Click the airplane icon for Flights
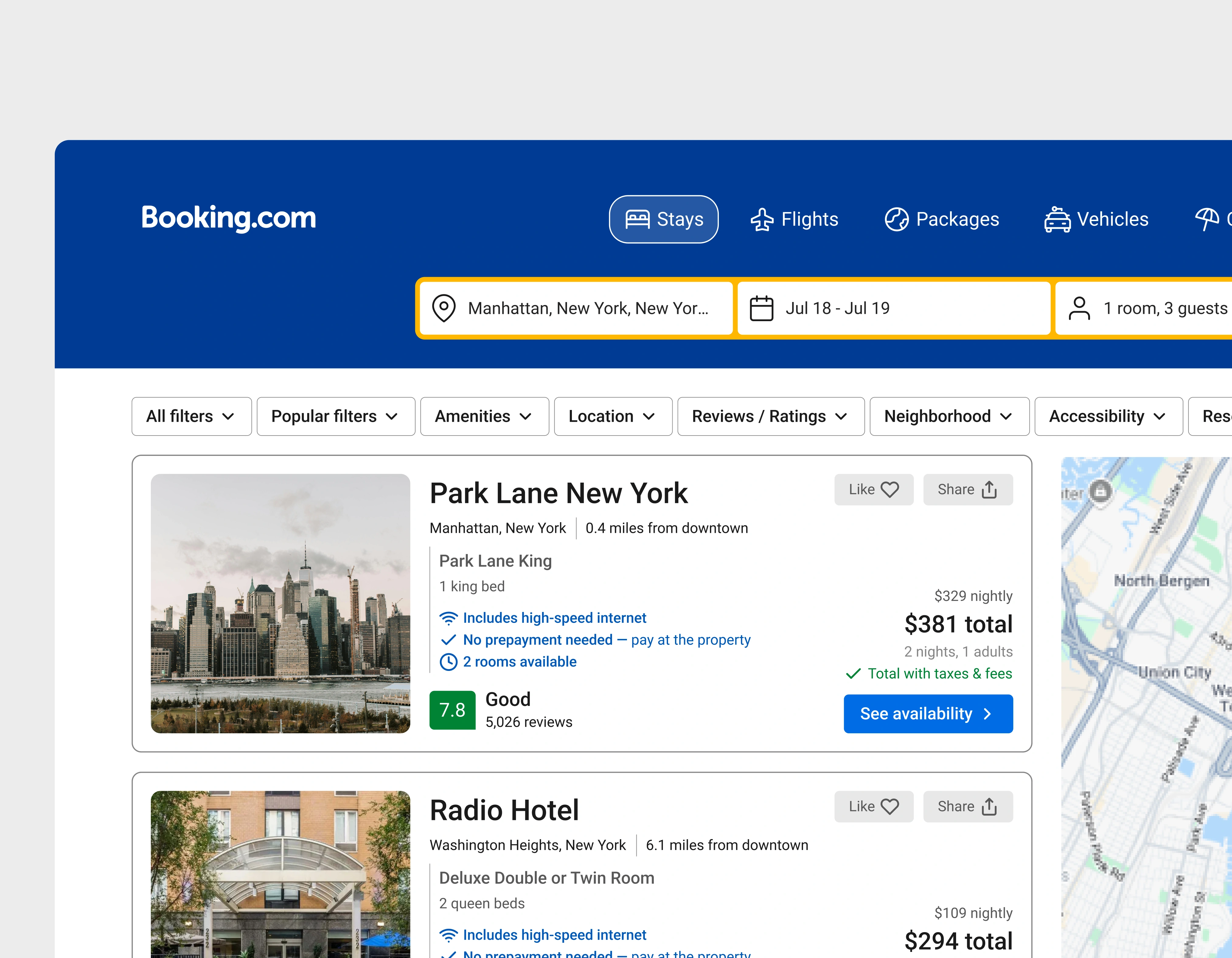The image size is (1232, 958). click(x=761, y=219)
